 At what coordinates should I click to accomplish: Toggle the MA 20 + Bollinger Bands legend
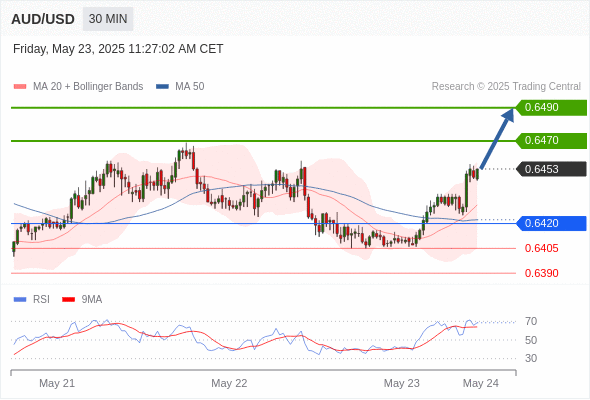click(88, 87)
